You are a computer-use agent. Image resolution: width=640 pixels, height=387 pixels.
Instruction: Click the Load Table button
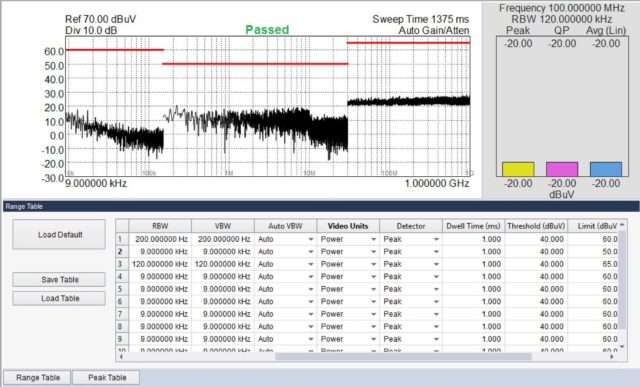point(59,298)
